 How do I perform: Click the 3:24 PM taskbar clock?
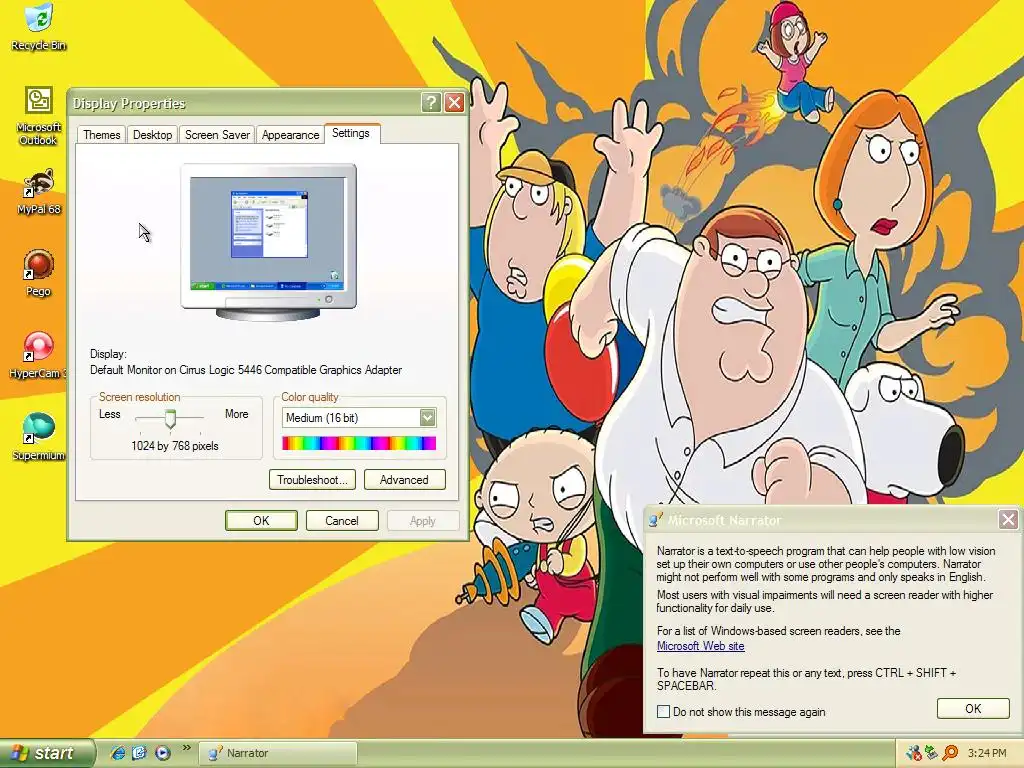click(x=987, y=753)
